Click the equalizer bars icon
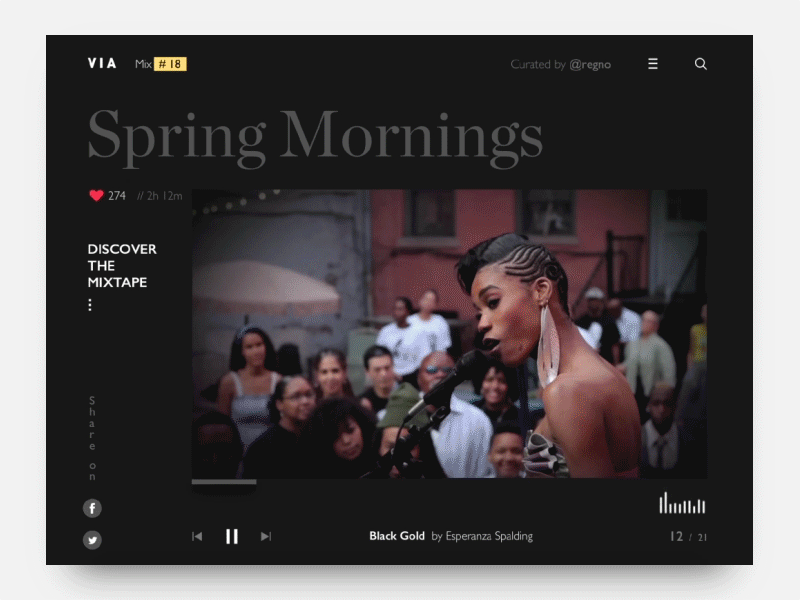The width and height of the screenshot is (800, 600). (682, 503)
